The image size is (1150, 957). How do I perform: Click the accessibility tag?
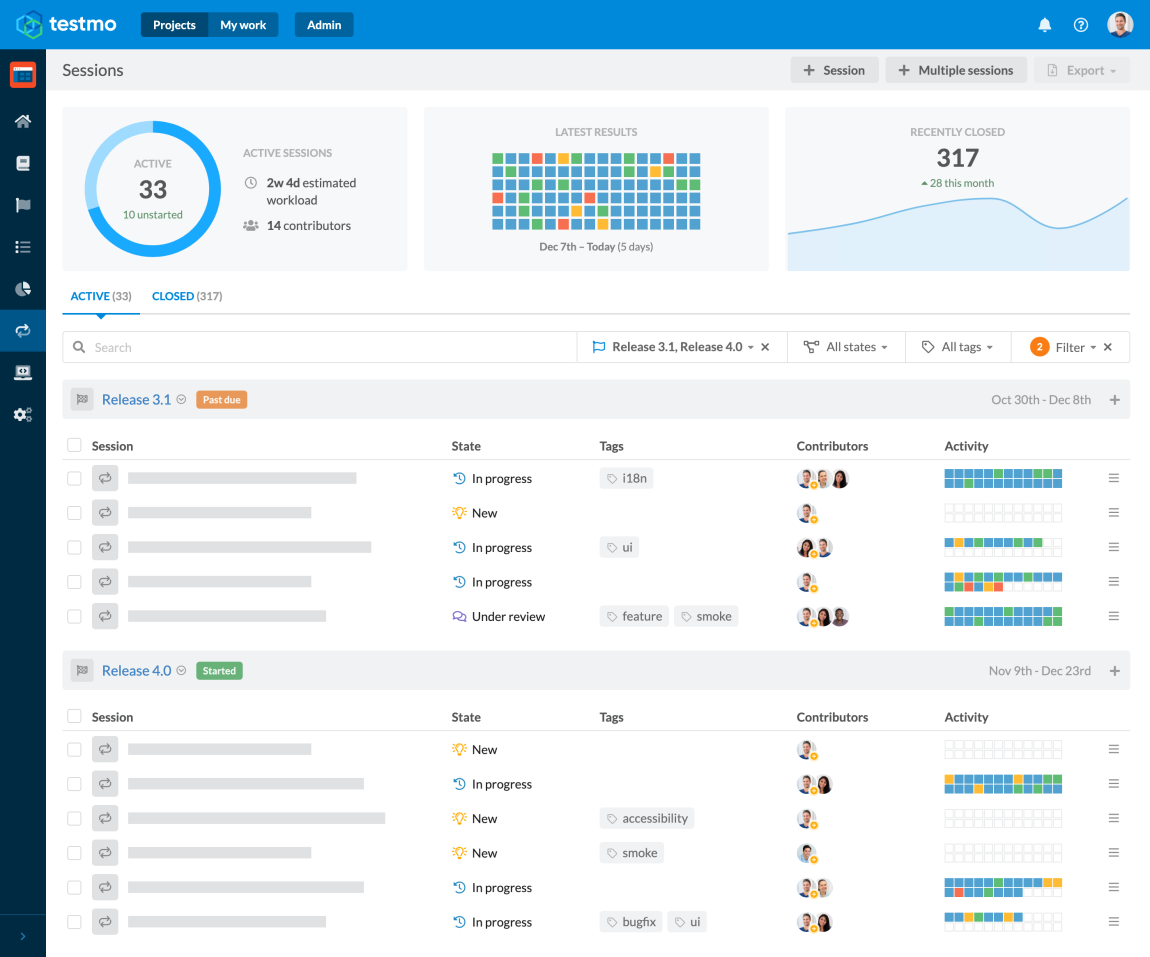647,818
